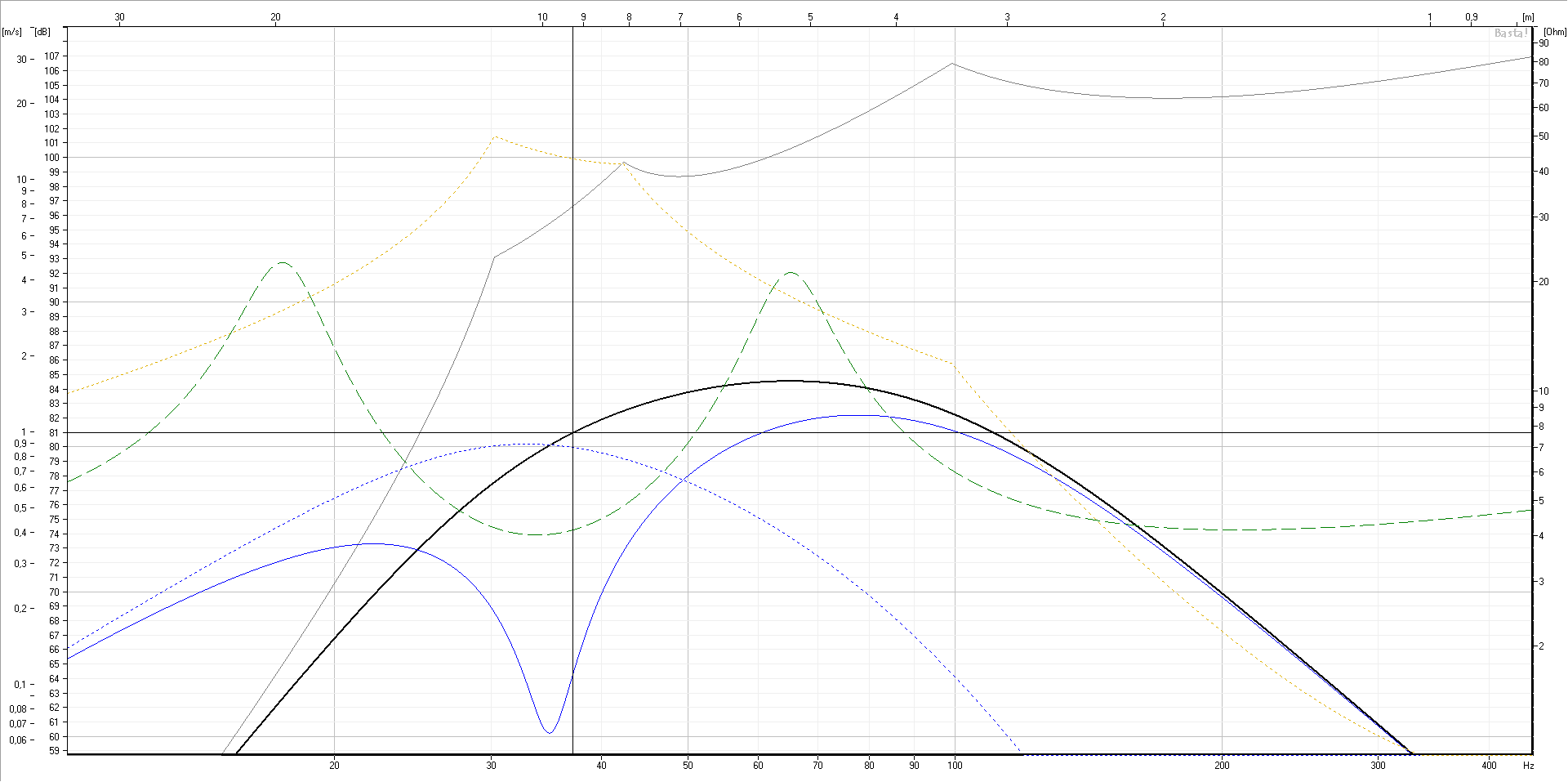Click the blue solid curve's notch near 35 Hz
Screen dimensions: 1568x782
tap(550, 732)
